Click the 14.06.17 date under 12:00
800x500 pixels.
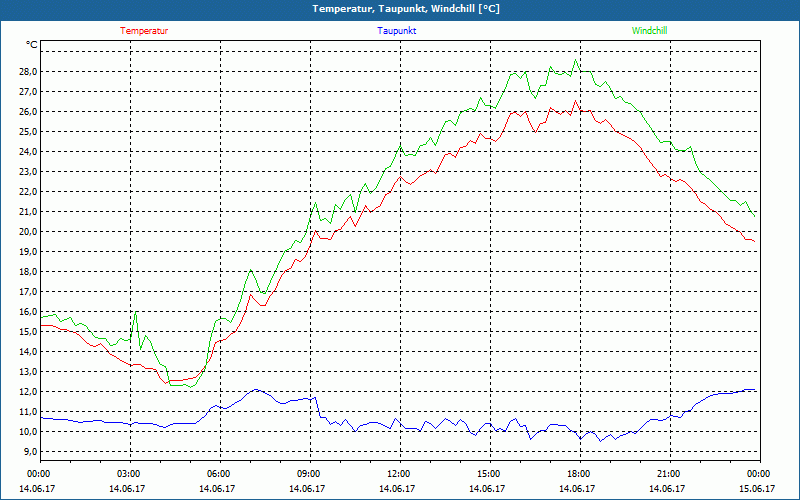tap(397, 489)
